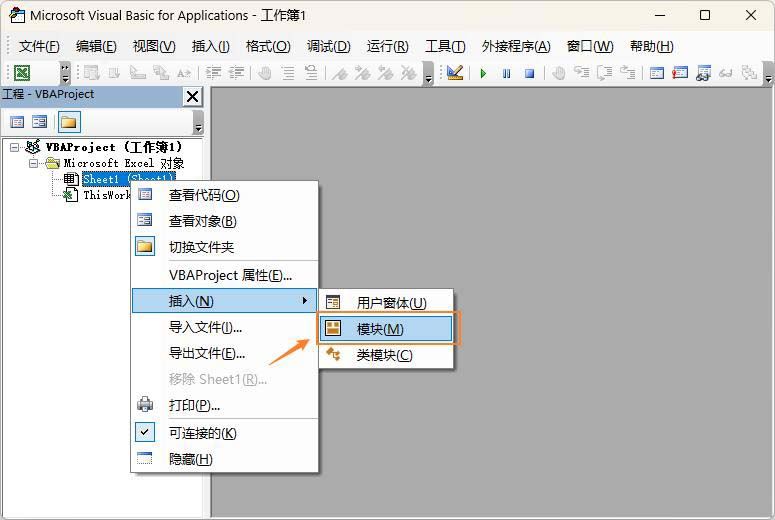Image resolution: width=775 pixels, height=520 pixels.
Task: Choose 导入文件(I)... entry
Action: 225,327
